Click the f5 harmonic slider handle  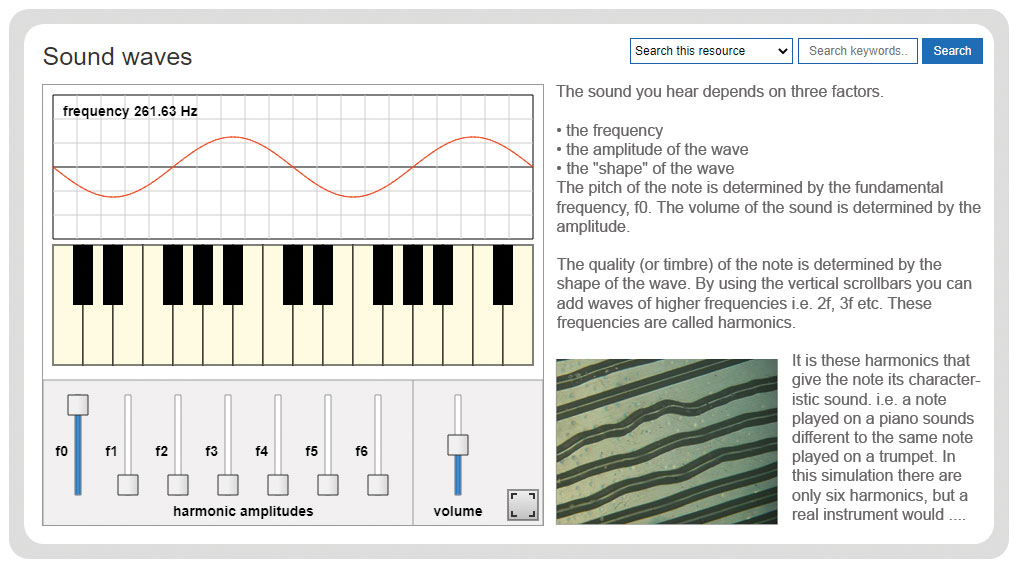point(328,485)
